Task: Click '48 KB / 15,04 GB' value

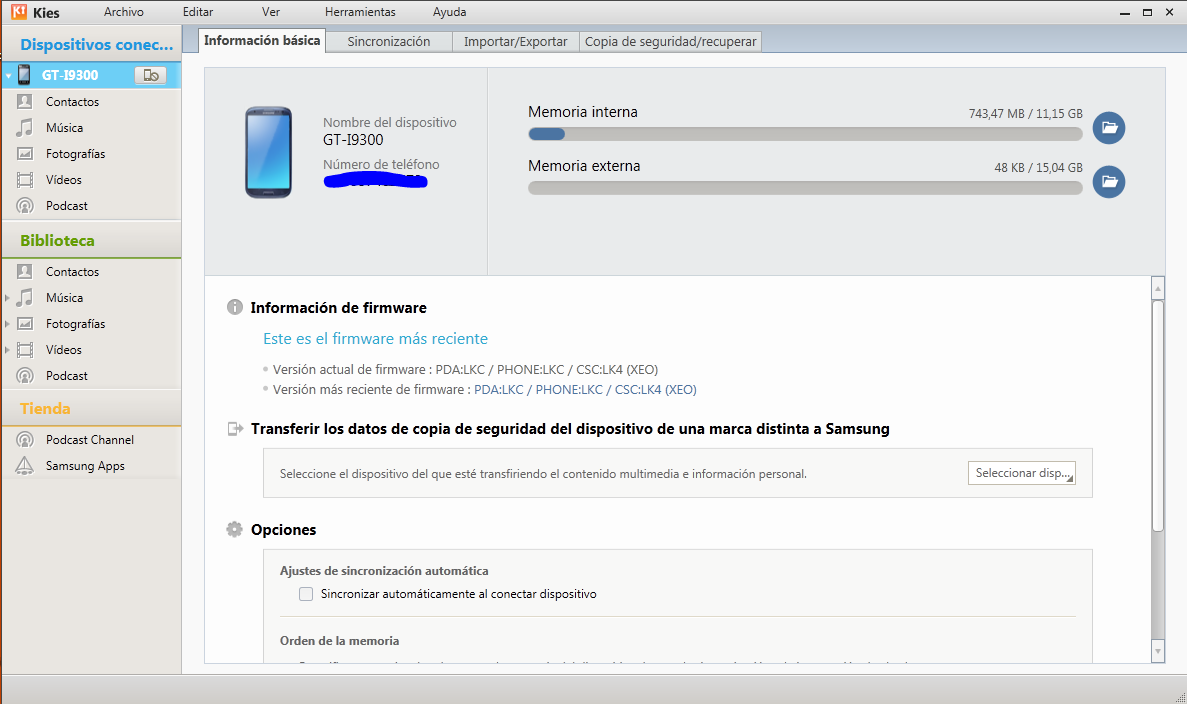Action: [1039, 167]
